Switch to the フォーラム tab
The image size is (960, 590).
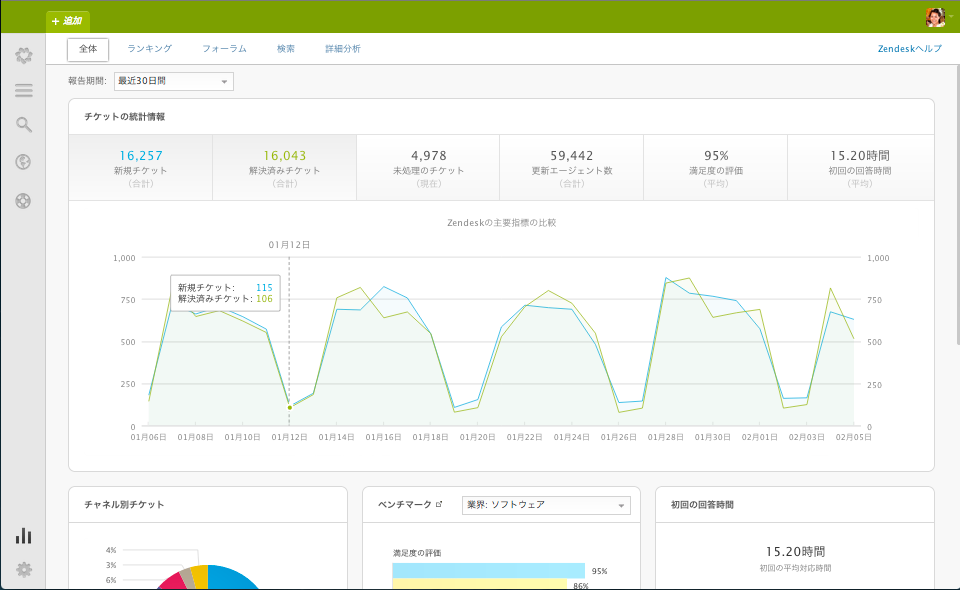224,49
